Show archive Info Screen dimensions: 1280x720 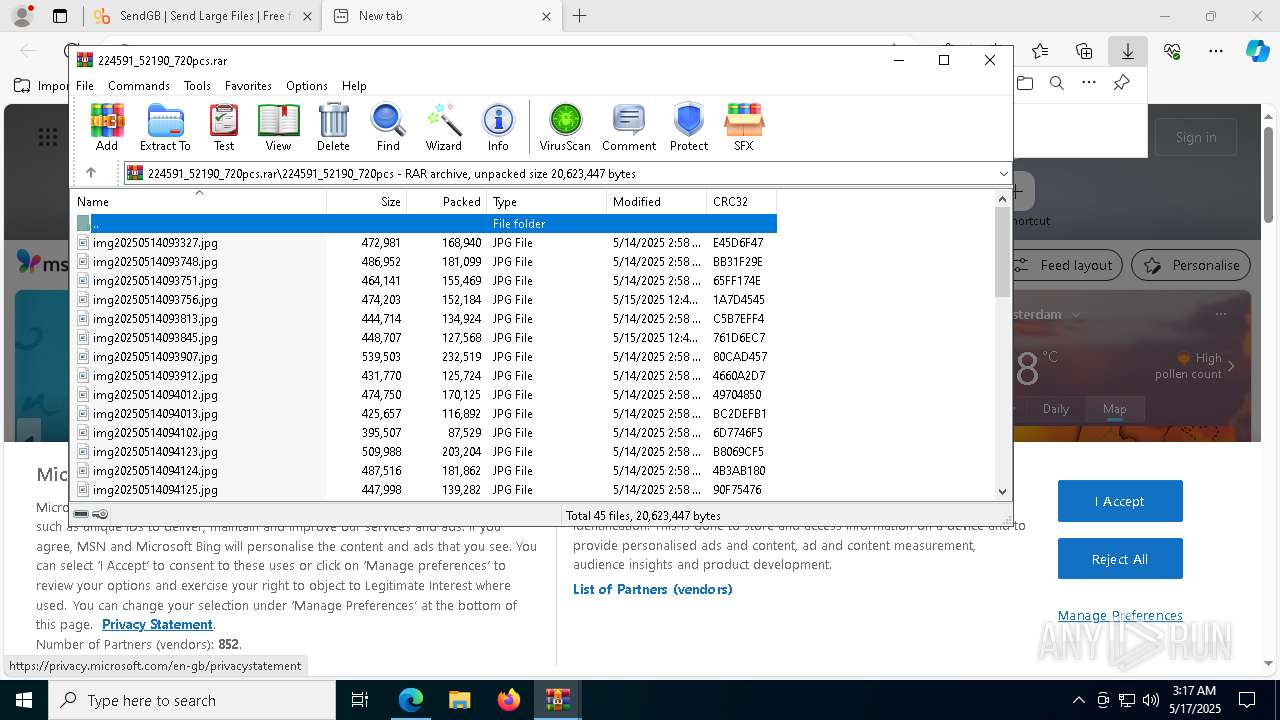coord(498,127)
